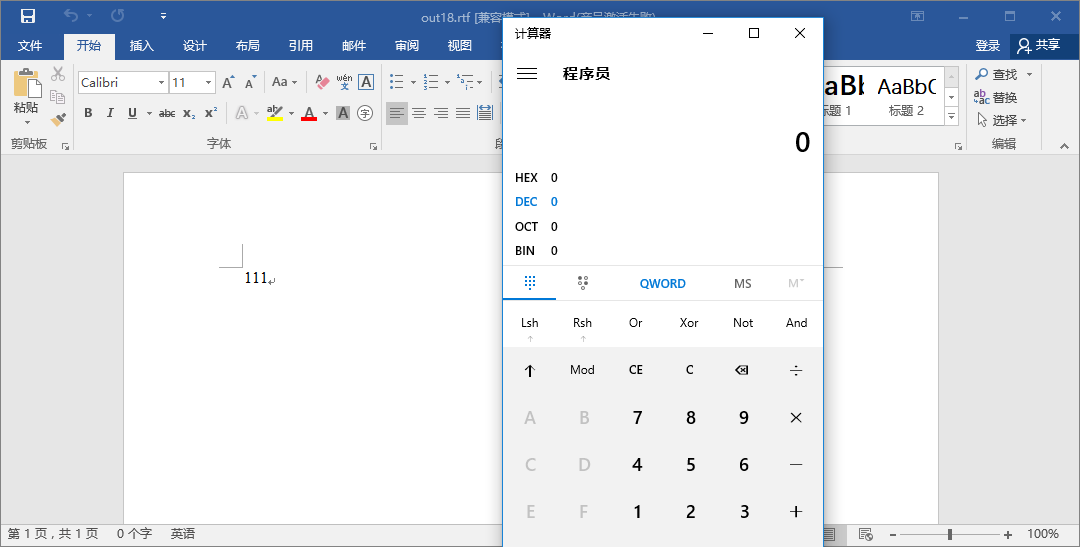1080x547 pixels.
Task: Save the document via the floppy disk icon
Action: tap(28, 15)
